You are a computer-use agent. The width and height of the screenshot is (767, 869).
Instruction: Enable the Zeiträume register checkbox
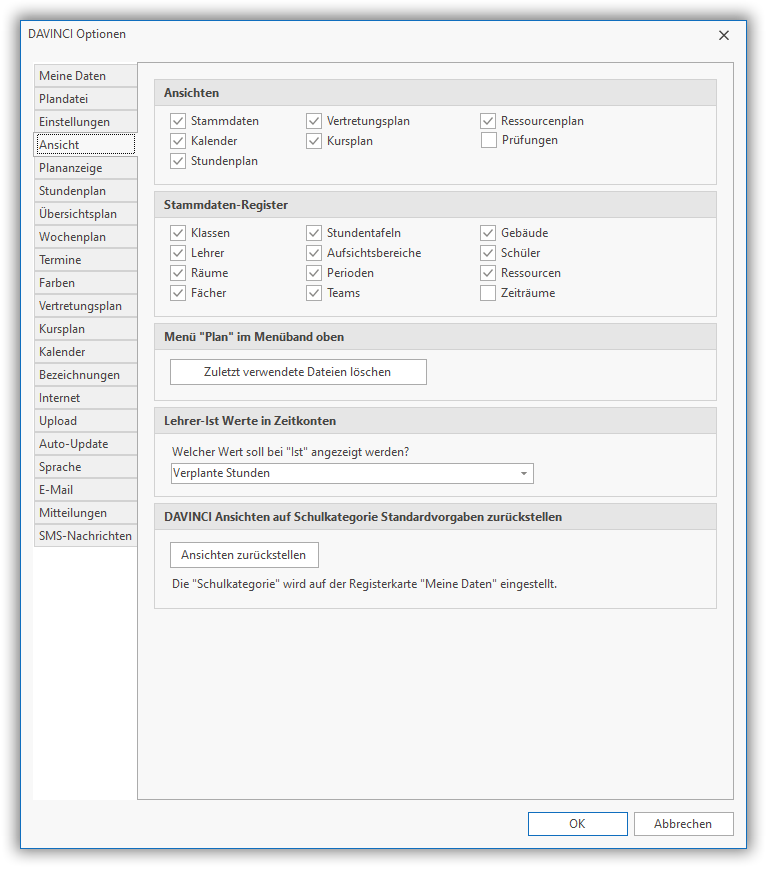(x=489, y=293)
